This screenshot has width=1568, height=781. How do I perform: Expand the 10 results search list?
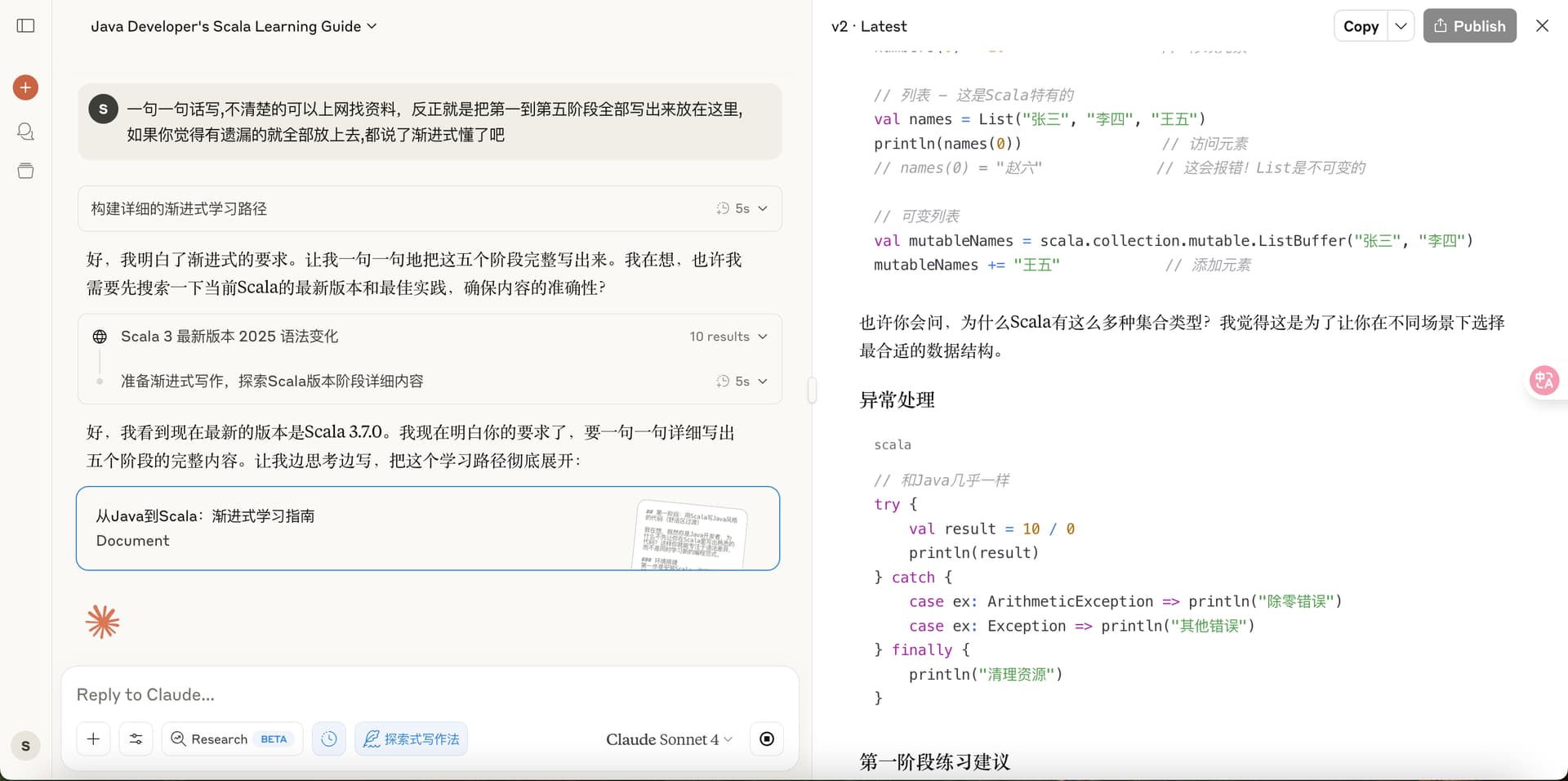pos(728,337)
